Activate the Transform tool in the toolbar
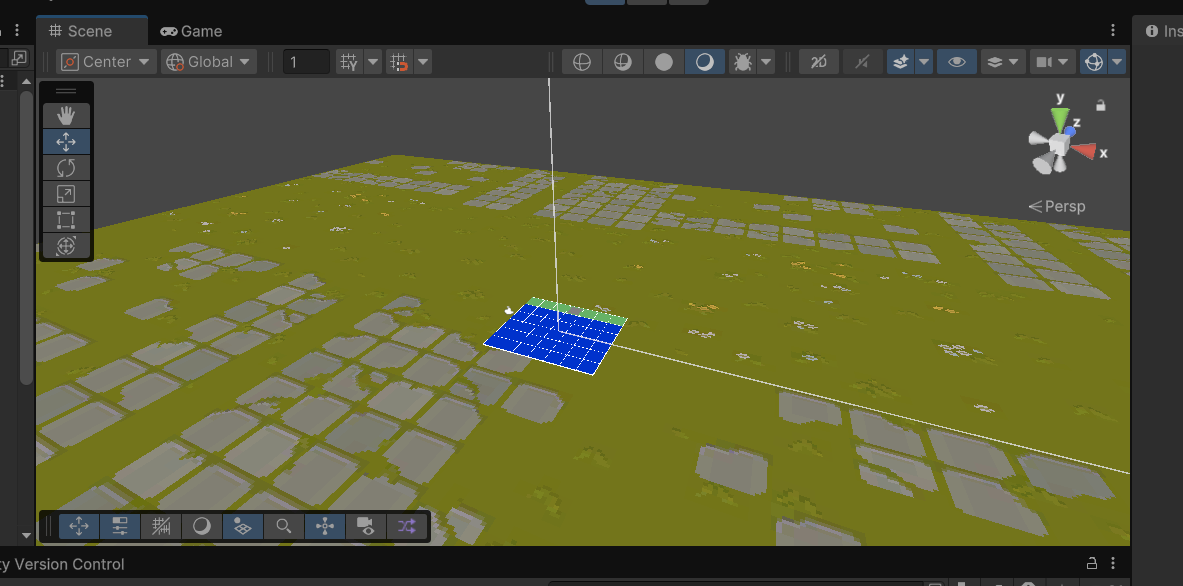The image size is (1183, 586). point(66,245)
